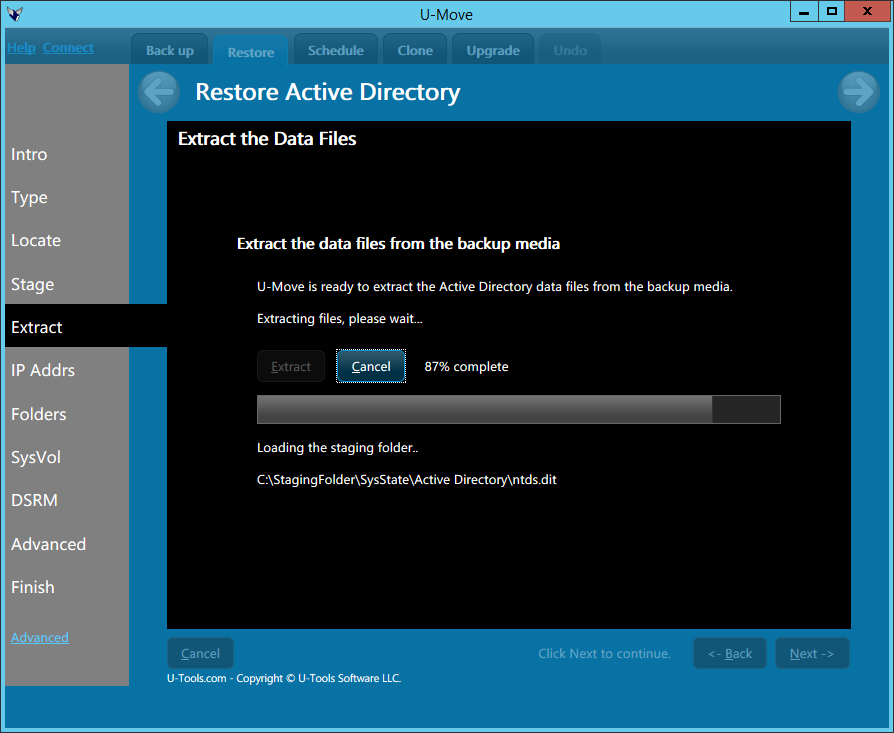Cancel the file extraction in progress
The image size is (894, 733).
[371, 366]
